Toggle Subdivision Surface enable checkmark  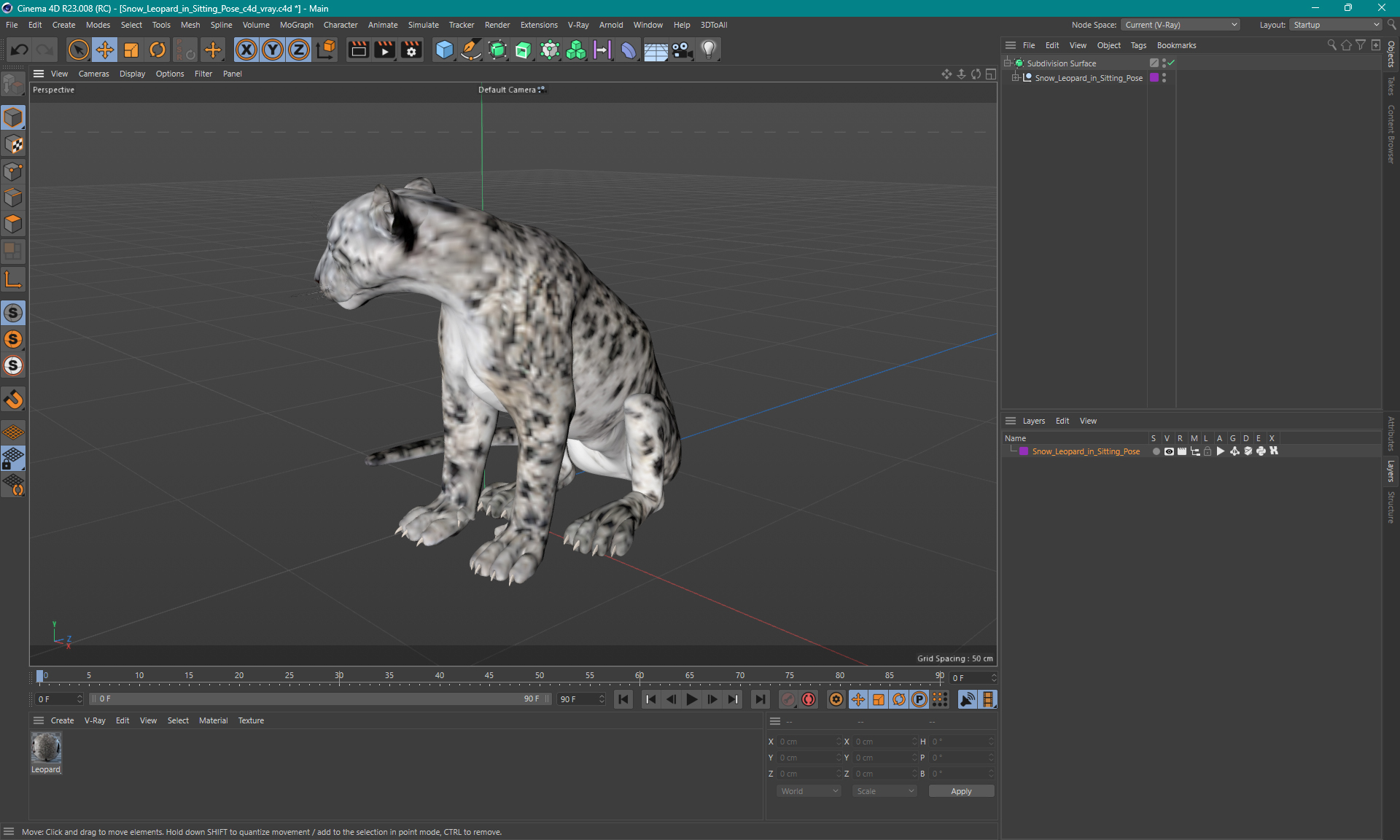click(1171, 63)
